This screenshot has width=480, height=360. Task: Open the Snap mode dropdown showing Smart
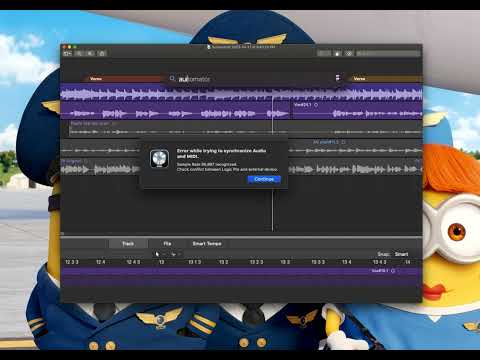[401, 254]
